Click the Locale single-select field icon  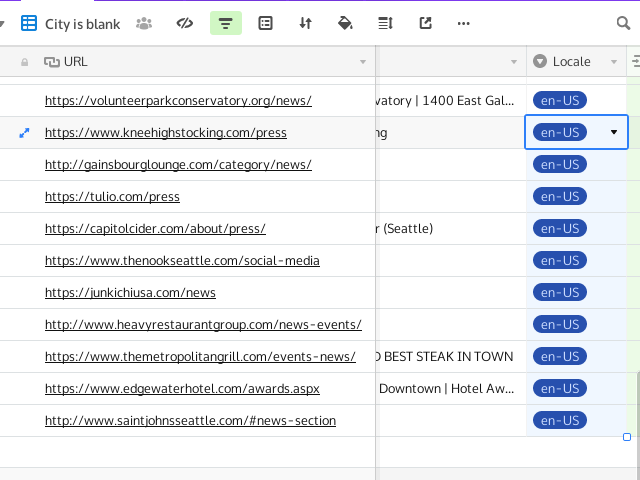pos(540,61)
